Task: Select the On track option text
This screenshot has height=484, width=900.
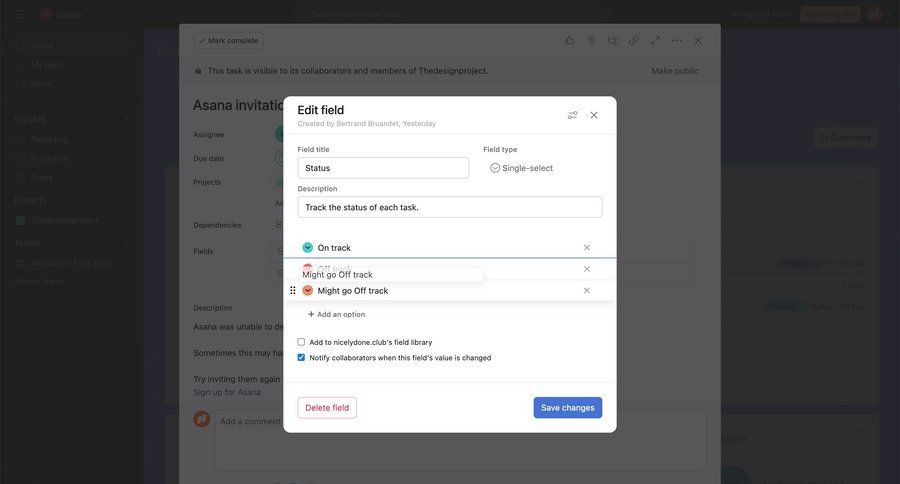Action: [x=334, y=248]
